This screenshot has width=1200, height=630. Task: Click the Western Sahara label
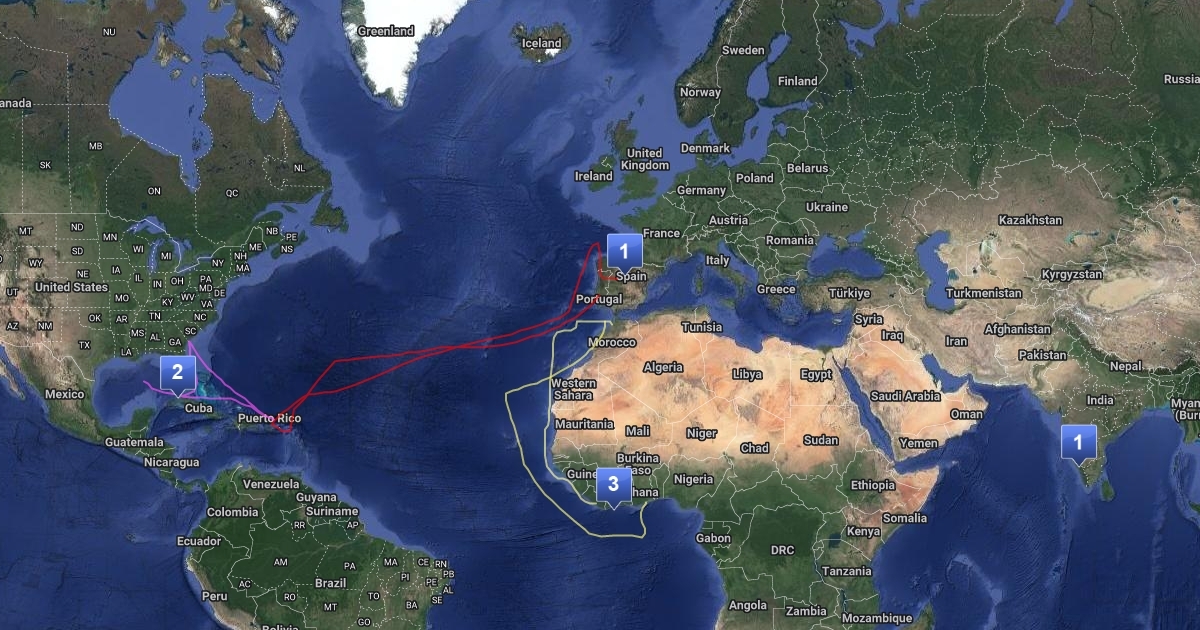573,389
